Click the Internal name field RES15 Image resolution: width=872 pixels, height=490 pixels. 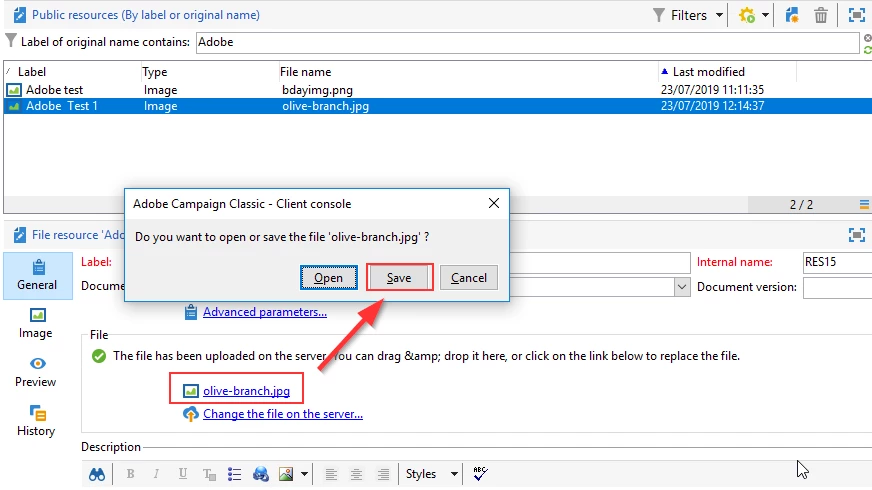point(838,262)
